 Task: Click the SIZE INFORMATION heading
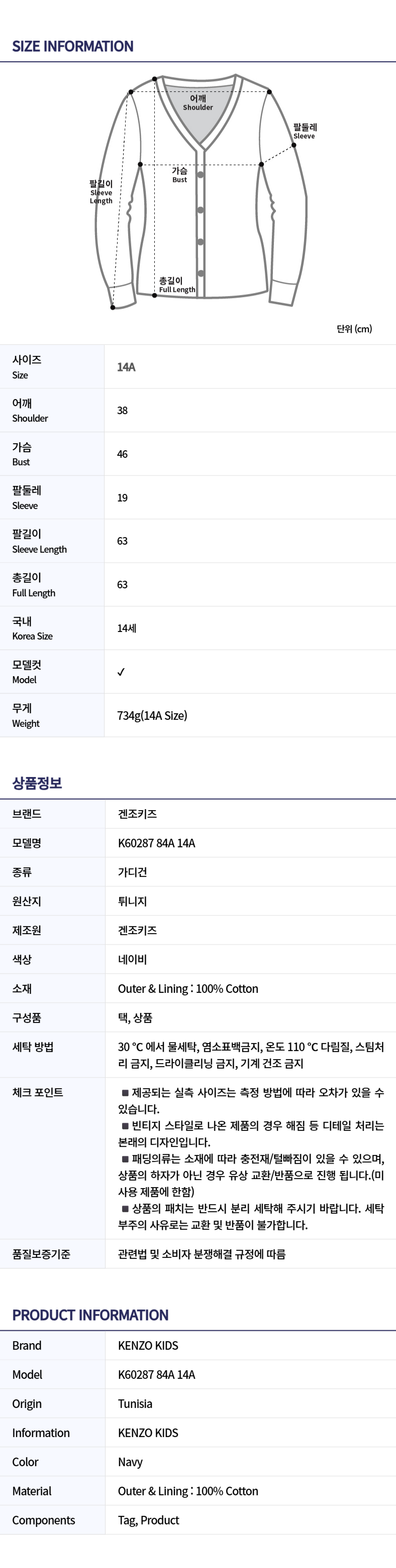coord(72,46)
